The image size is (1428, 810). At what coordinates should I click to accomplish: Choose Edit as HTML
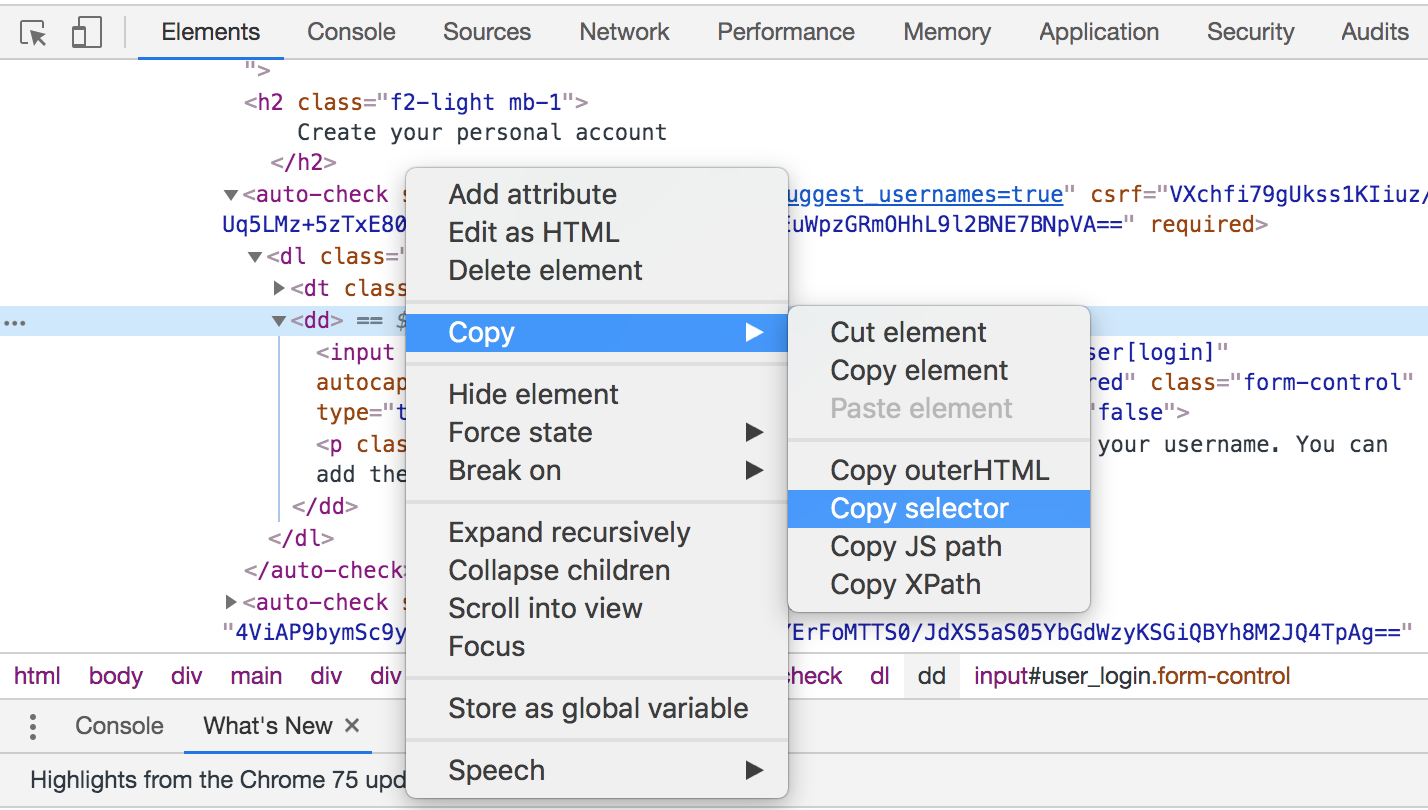tap(533, 233)
